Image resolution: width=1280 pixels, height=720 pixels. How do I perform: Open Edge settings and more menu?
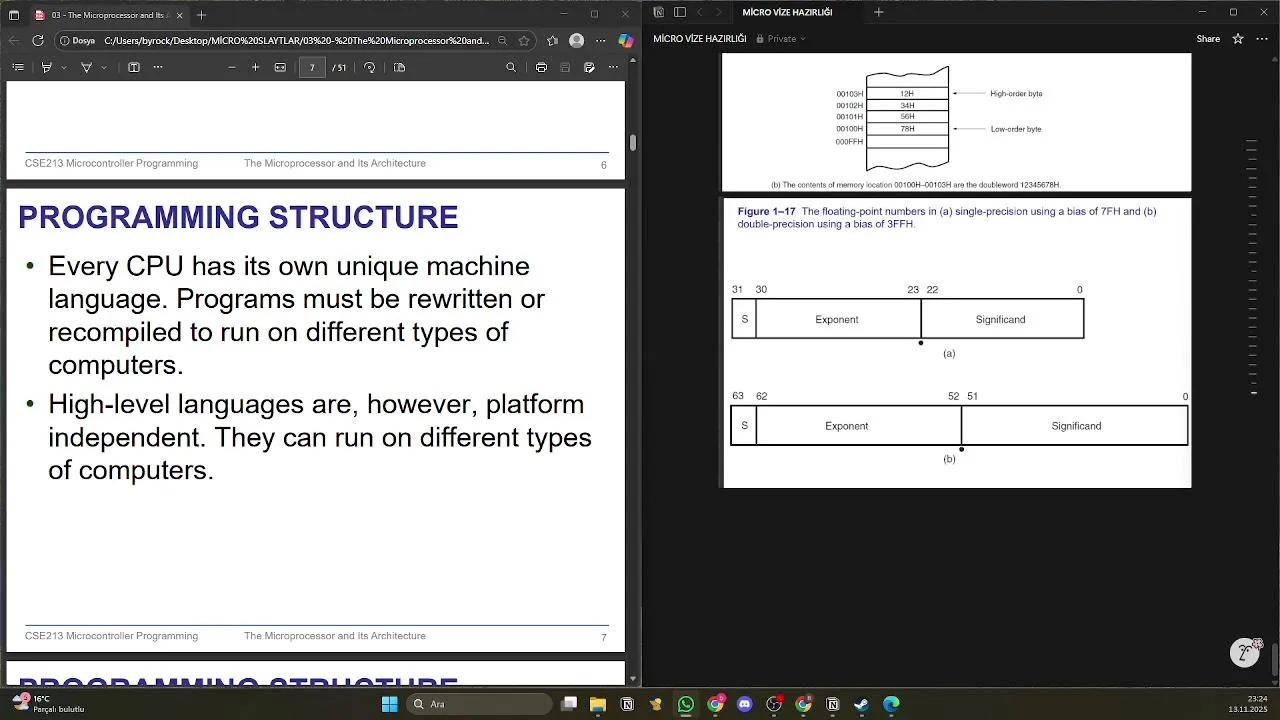click(600, 41)
